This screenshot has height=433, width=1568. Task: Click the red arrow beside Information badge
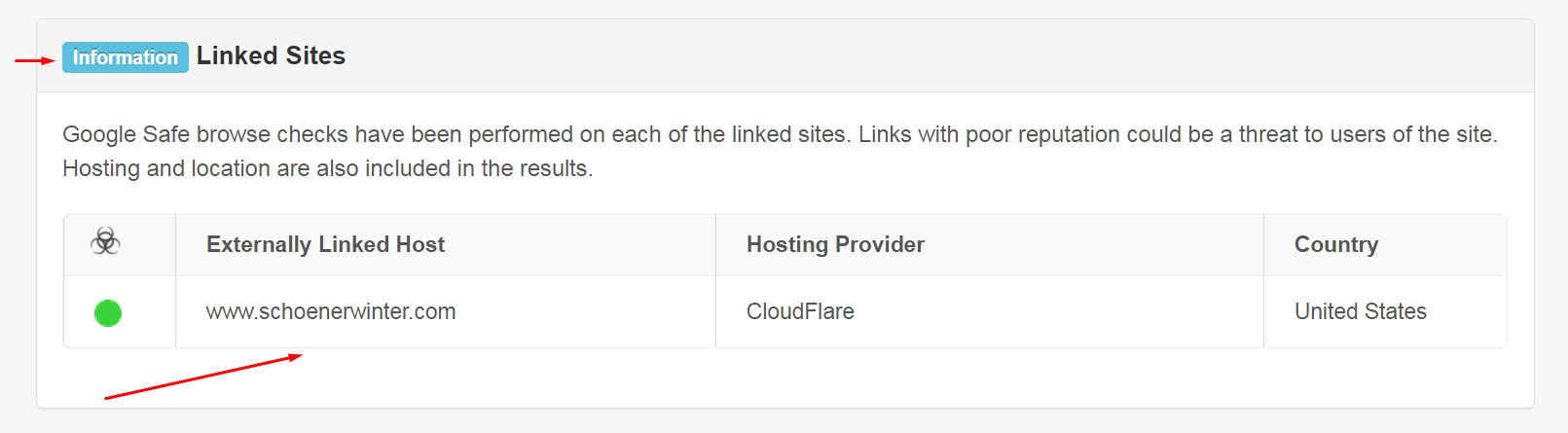34,60
